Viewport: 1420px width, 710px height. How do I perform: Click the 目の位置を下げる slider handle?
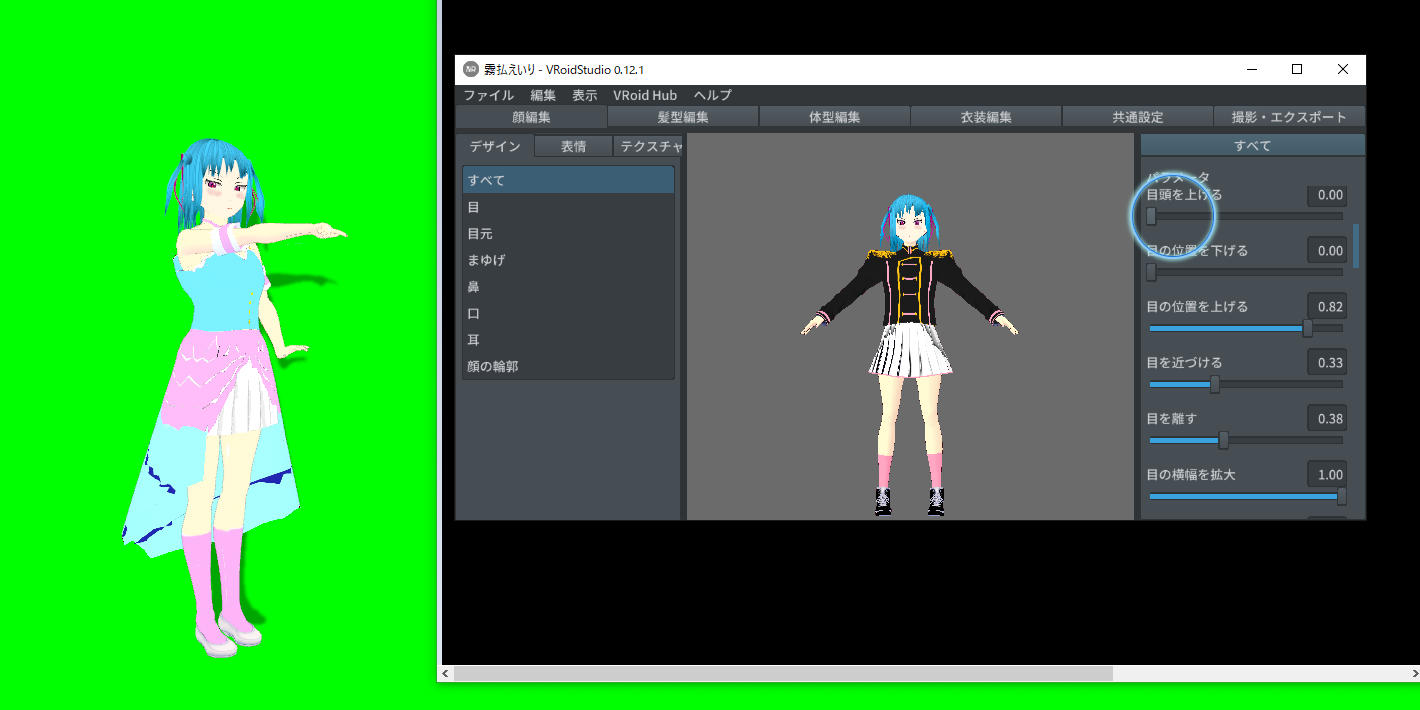1151,272
